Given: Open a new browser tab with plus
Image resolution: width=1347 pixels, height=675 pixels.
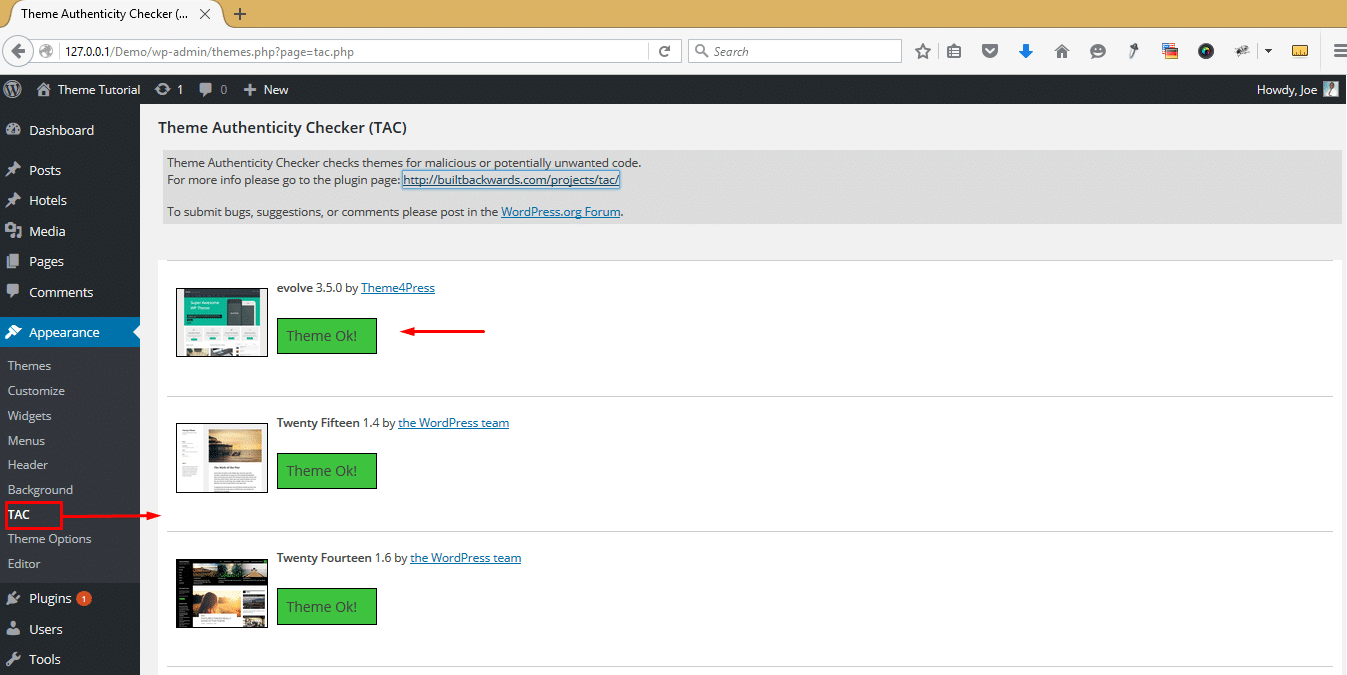Looking at the screenshot, I should coord(240,14).
